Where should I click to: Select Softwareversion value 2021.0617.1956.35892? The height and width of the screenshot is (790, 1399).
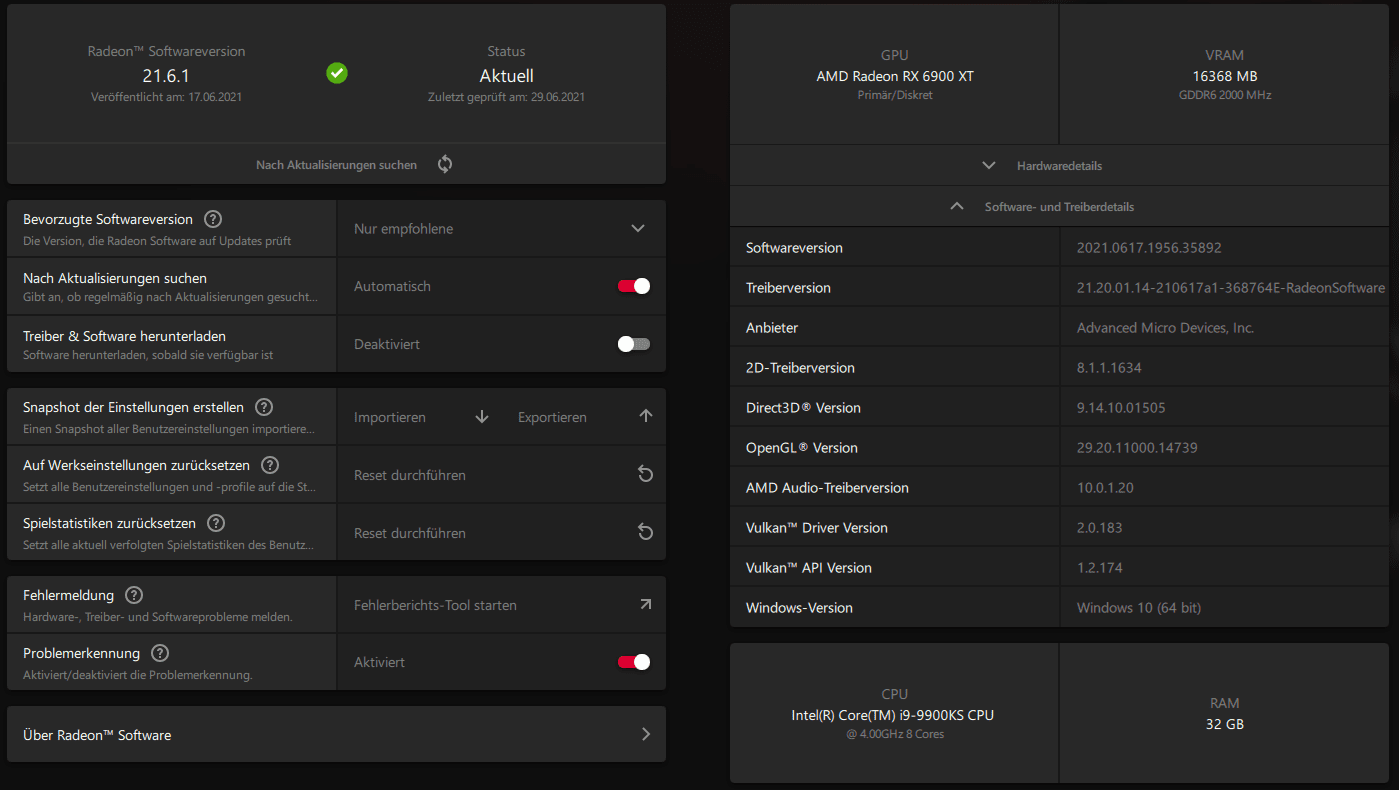[1149, 248]
